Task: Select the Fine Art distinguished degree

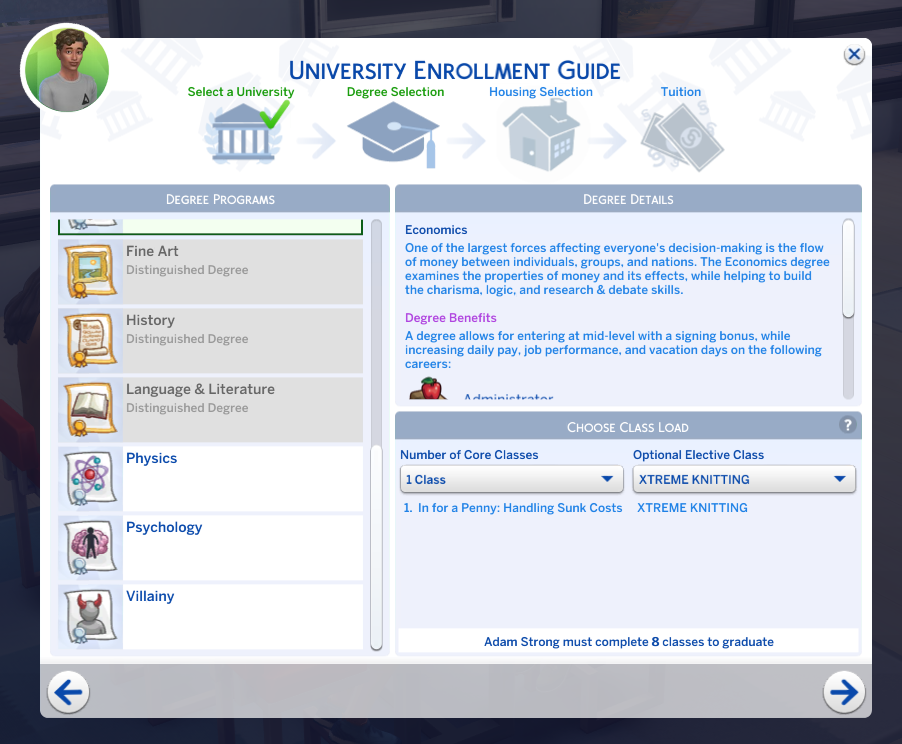Action: (211, 272)
